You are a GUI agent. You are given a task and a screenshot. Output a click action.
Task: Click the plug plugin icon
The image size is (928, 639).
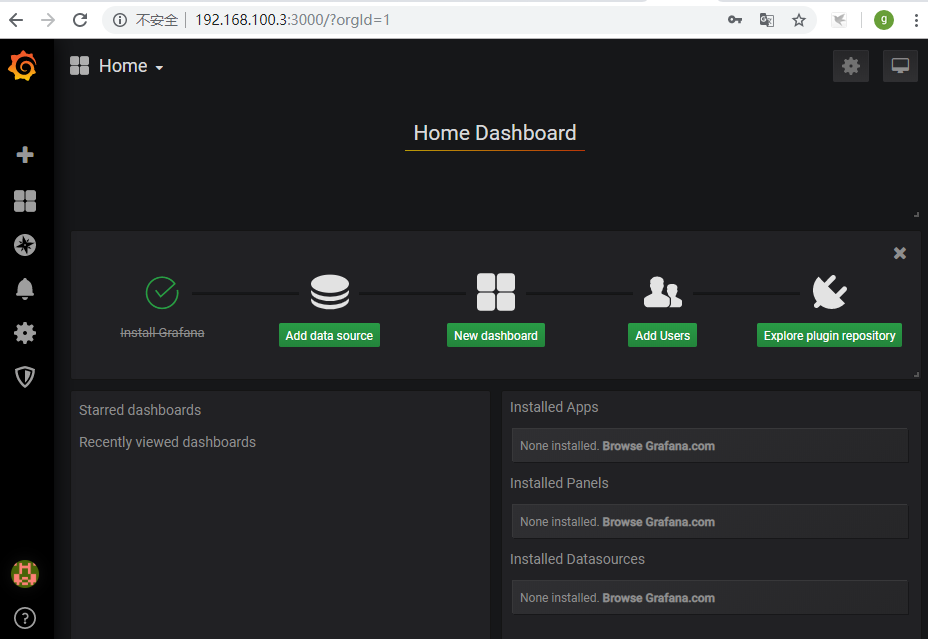(x=829, y=292)
